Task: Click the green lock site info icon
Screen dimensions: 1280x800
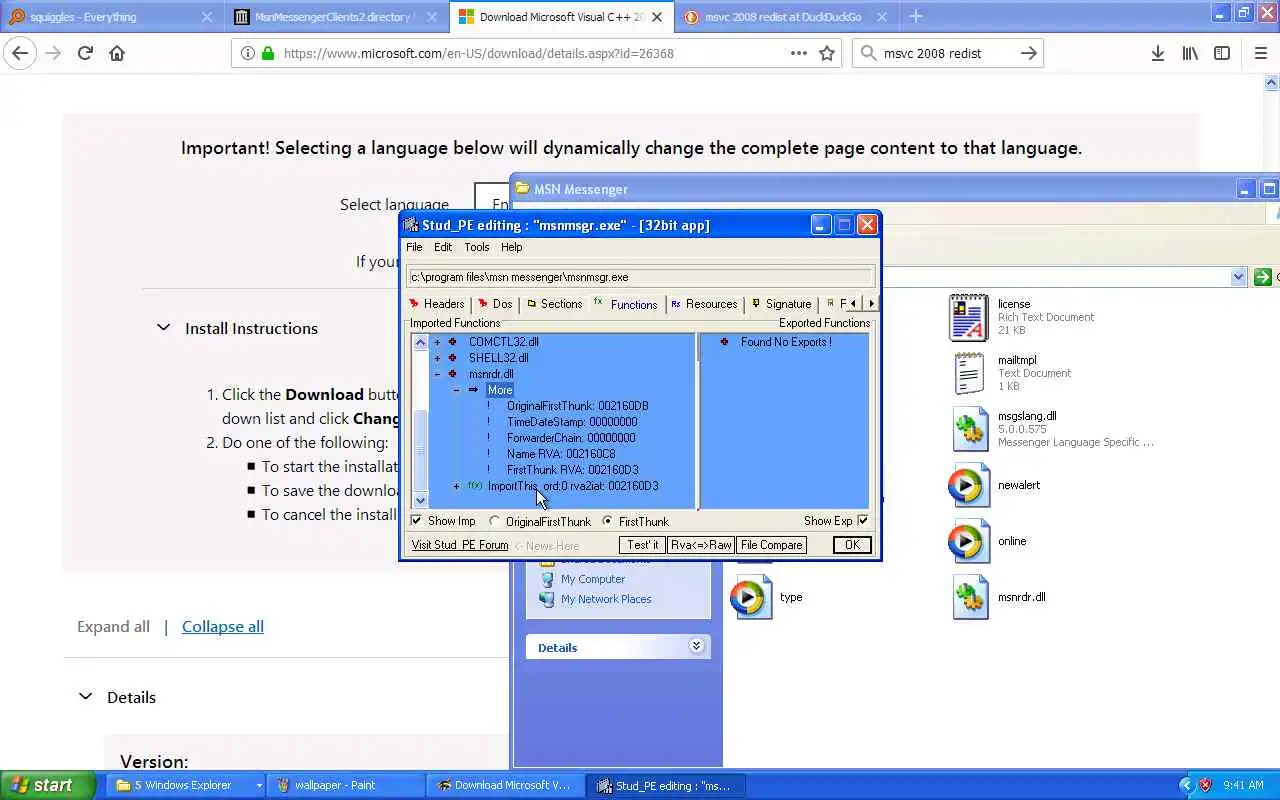Action: 267,53
